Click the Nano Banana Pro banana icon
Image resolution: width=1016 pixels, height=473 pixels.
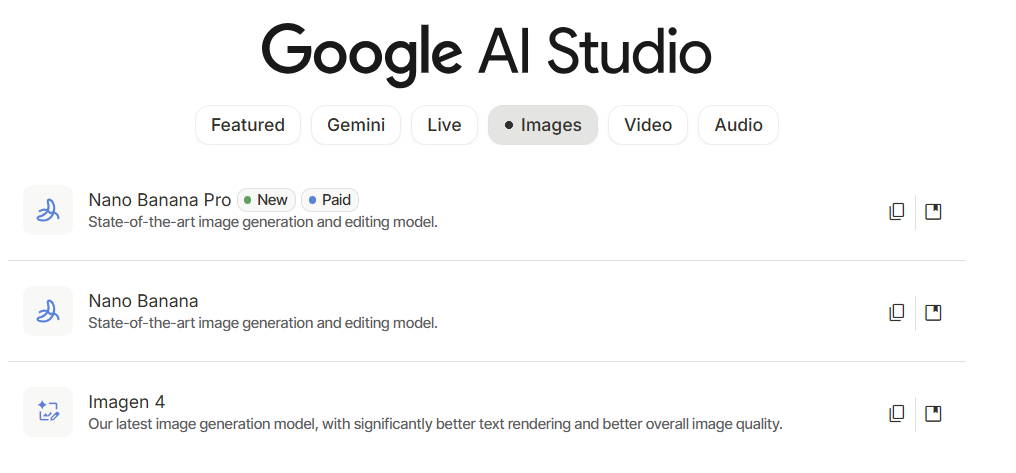pos(47,210)
